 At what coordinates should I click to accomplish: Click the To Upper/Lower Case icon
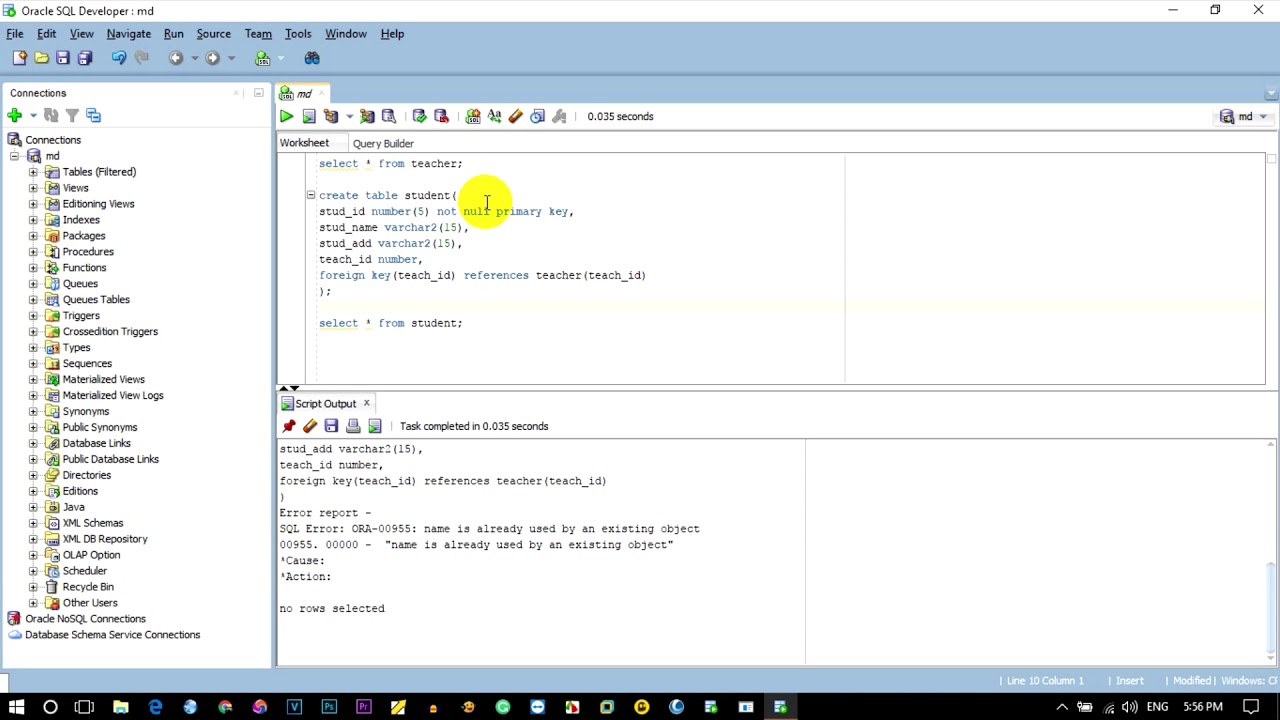[x=495, y=117]
